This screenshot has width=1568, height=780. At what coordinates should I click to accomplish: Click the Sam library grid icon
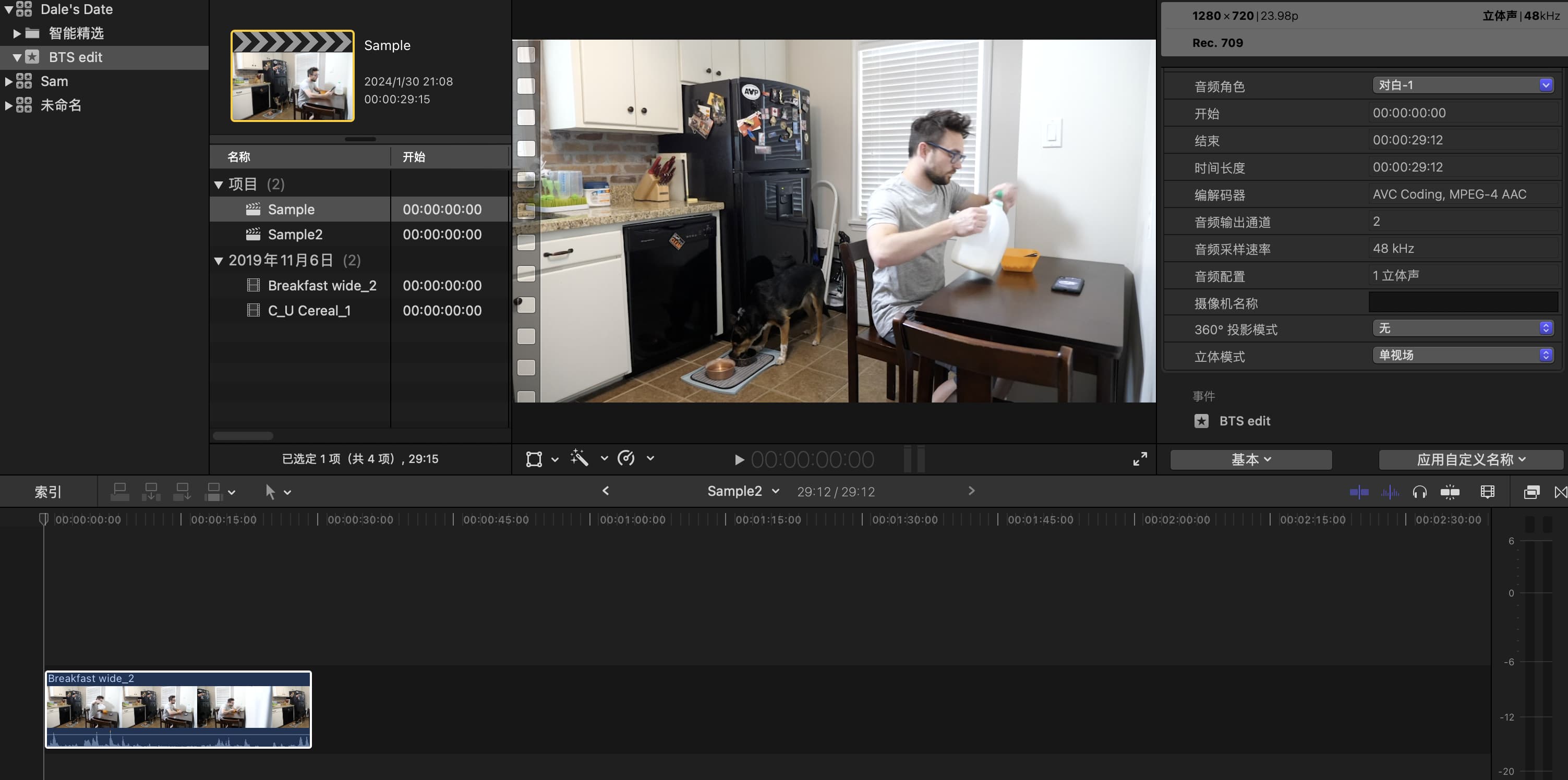[24, 81]
